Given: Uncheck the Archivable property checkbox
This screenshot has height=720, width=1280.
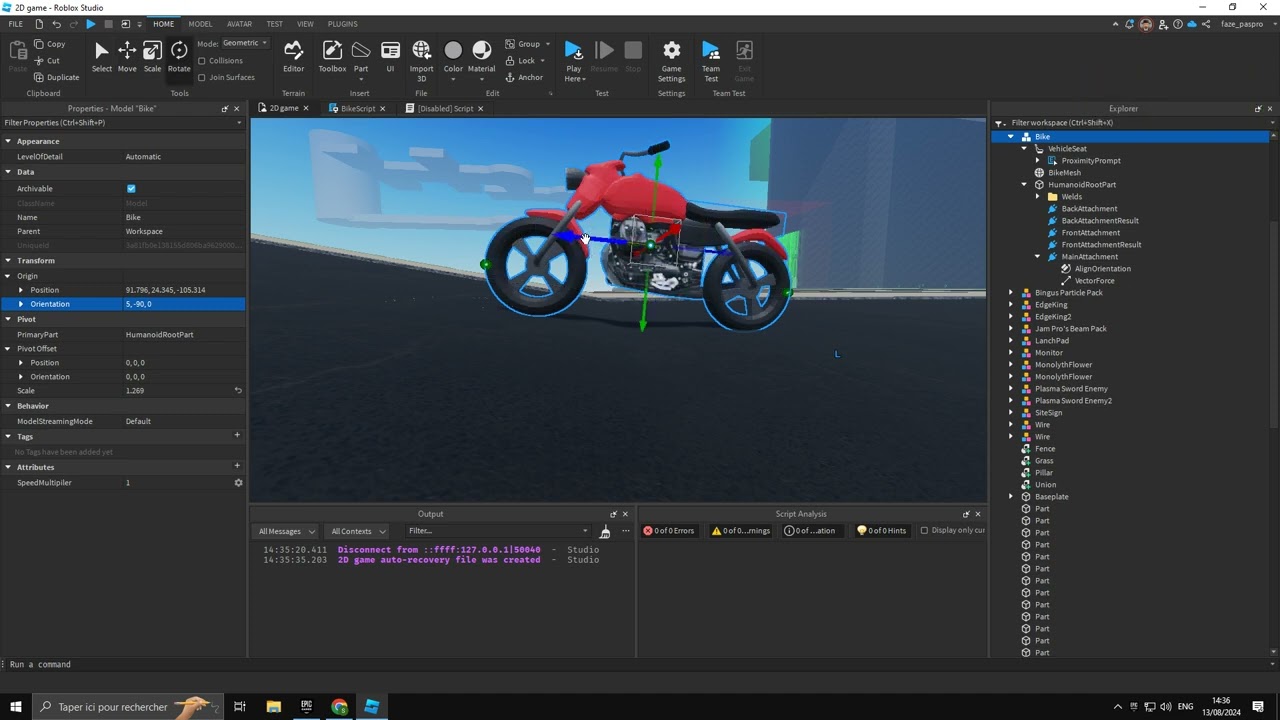Looking at the screenshot, I should (x=131, y=188).
